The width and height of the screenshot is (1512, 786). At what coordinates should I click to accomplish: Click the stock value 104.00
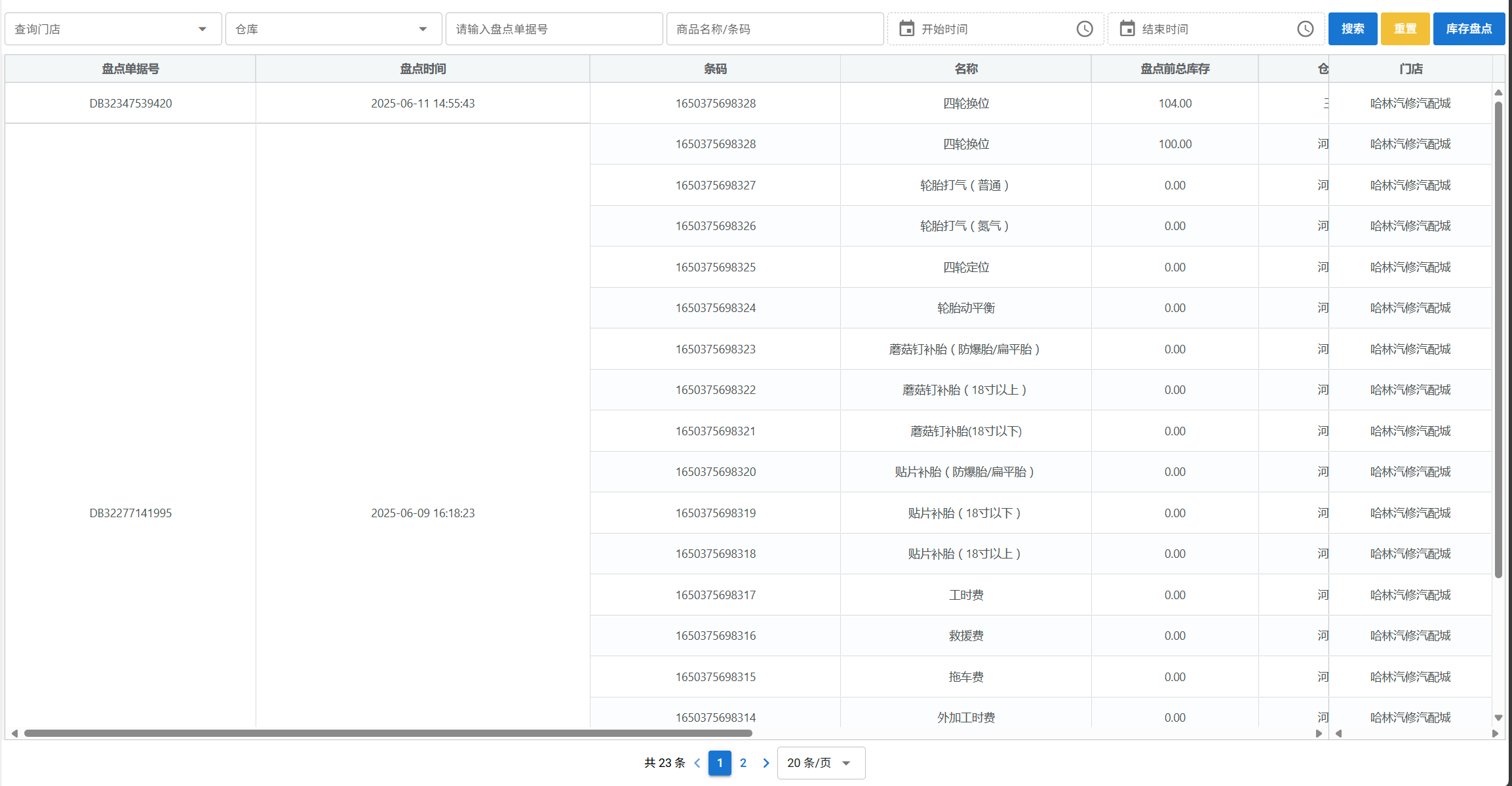[x=1175, y=104]
